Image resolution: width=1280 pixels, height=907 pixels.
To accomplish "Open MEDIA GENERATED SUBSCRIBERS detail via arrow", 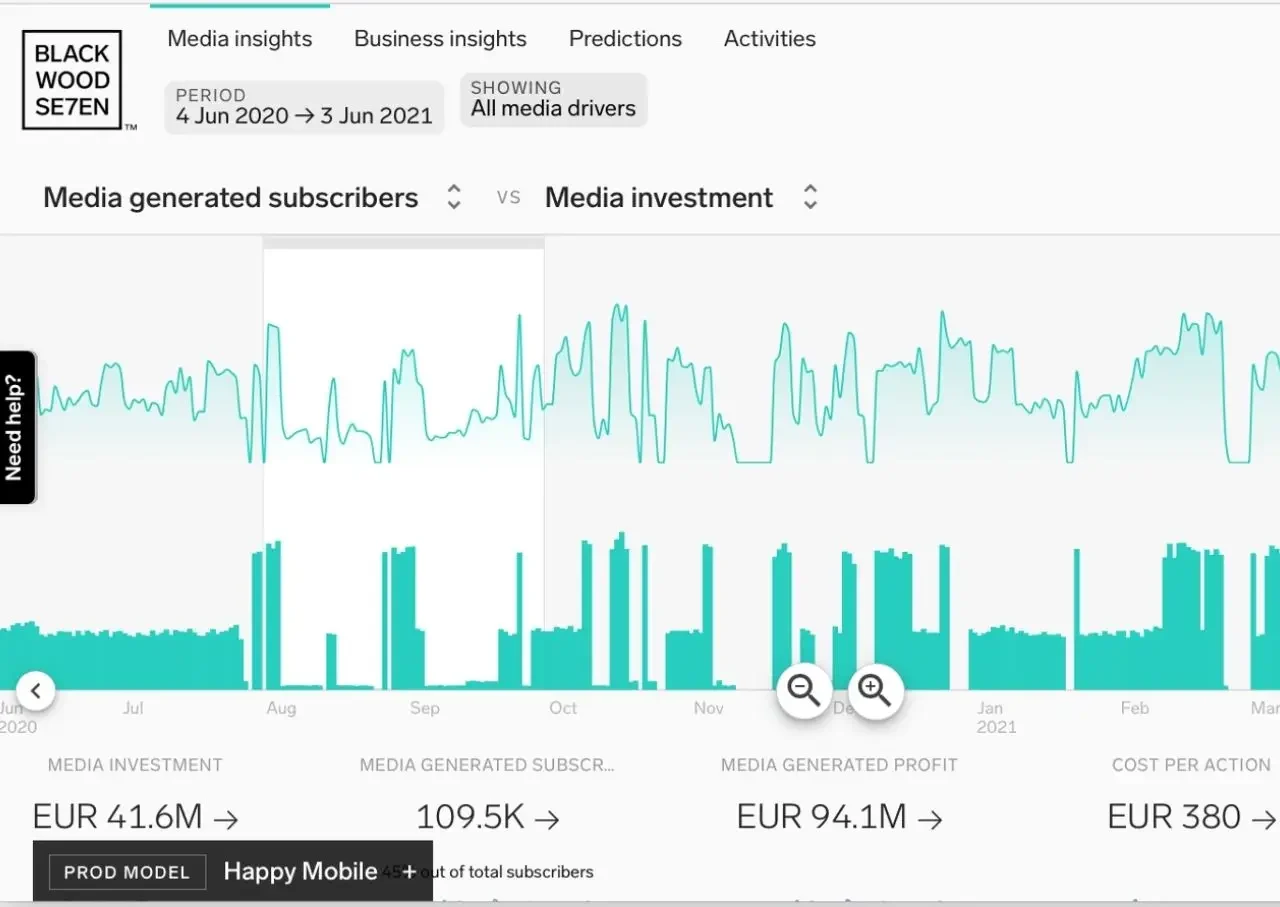I will [546, 818].
